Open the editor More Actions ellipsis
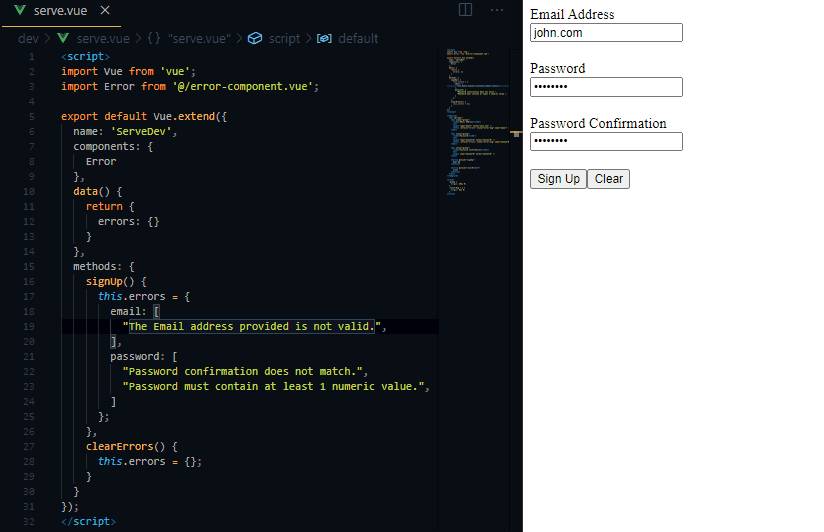This screenshot has width=824, height=532. pos(497,9)
